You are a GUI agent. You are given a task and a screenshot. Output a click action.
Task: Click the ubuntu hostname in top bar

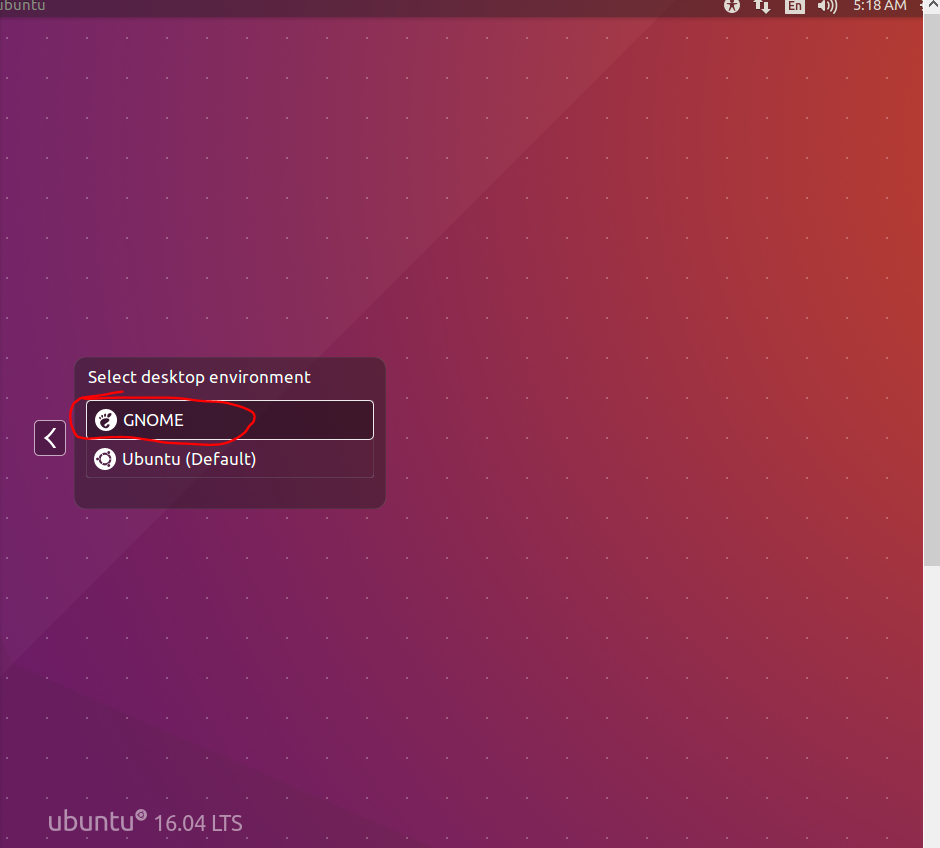click(22, 5)
